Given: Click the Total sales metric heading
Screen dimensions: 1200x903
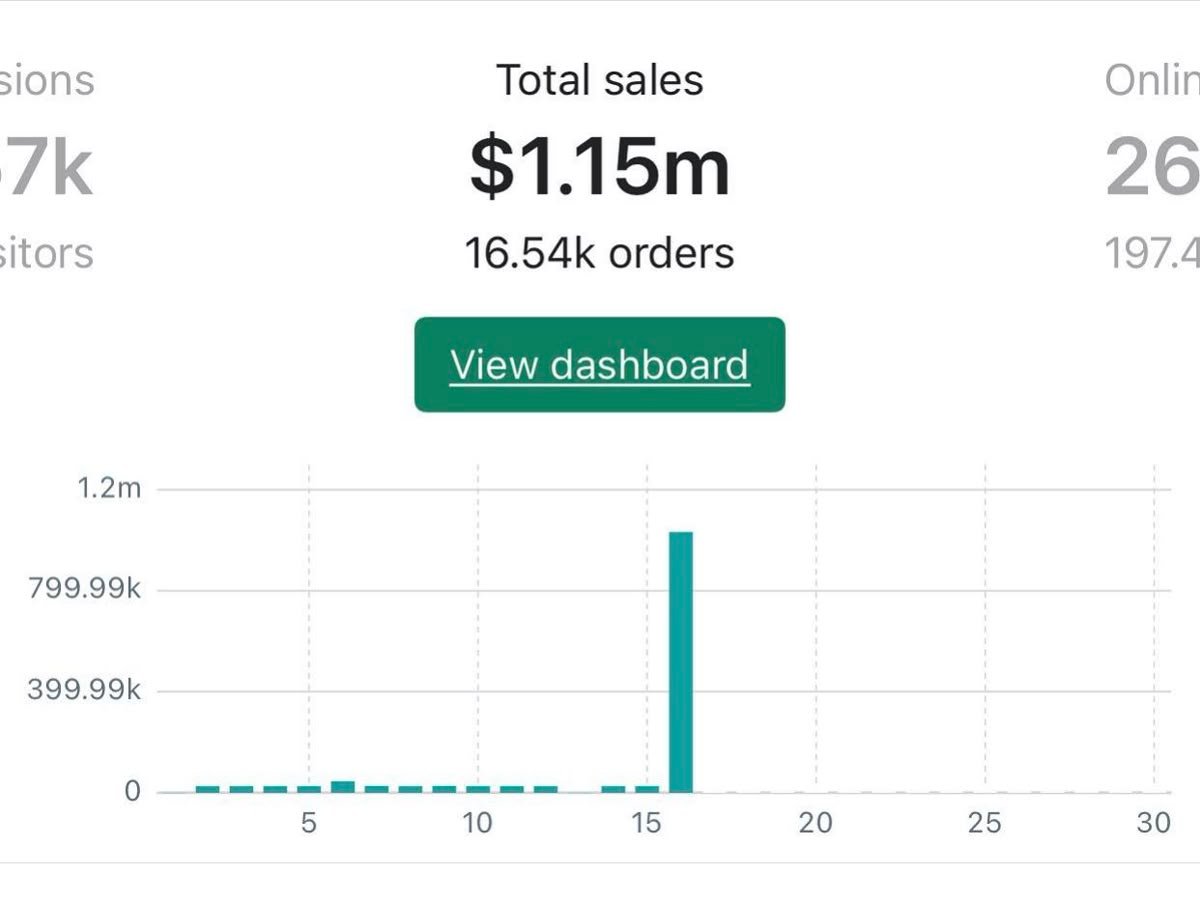Looking at the screenshot, I should pyautogui.click(x=598, y=80).
